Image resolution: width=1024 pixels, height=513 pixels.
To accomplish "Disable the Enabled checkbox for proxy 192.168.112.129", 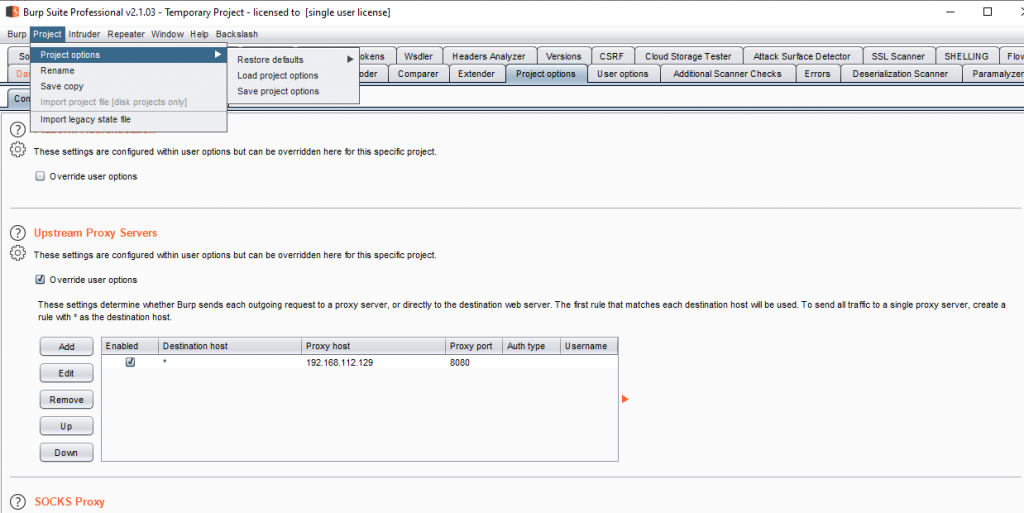I will pos(130,362).
